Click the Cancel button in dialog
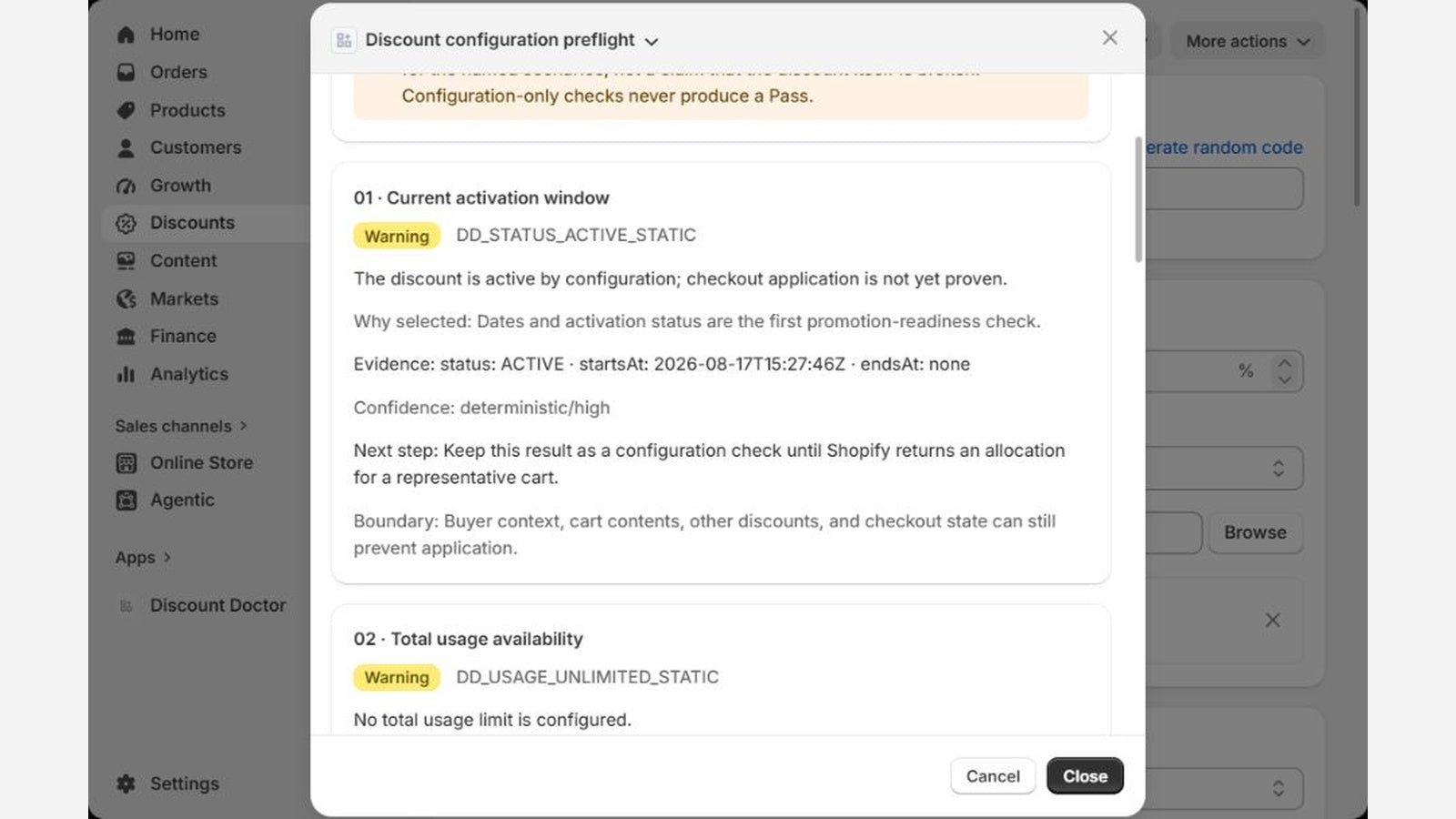Screen dimensions: 1456x819 point(993,776)
